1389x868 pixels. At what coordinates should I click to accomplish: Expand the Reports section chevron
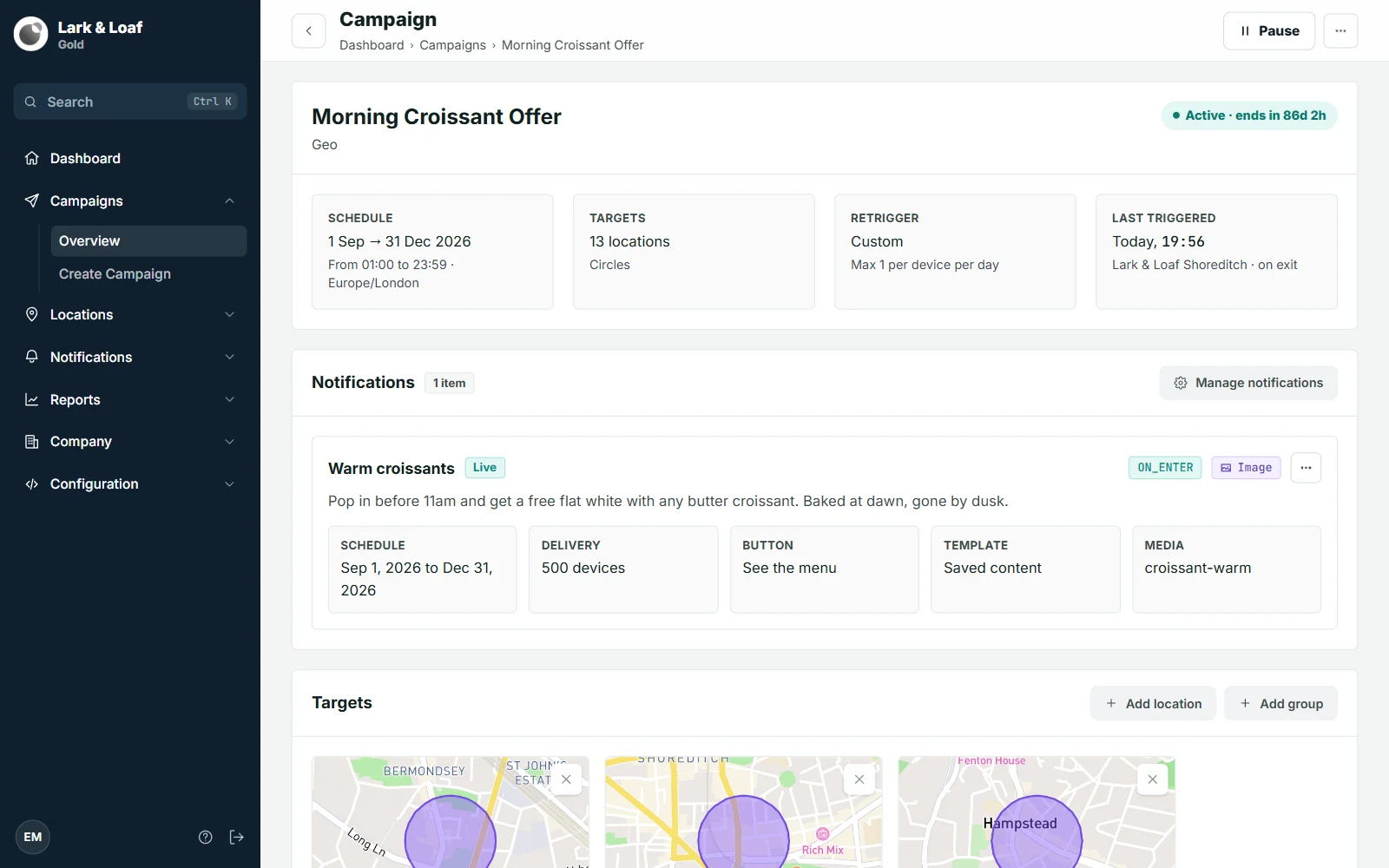[x=230, y=399]
